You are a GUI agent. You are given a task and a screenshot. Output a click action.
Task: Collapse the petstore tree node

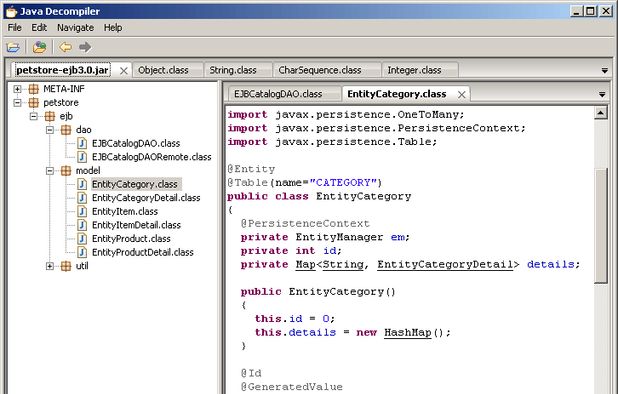[17, 103]
